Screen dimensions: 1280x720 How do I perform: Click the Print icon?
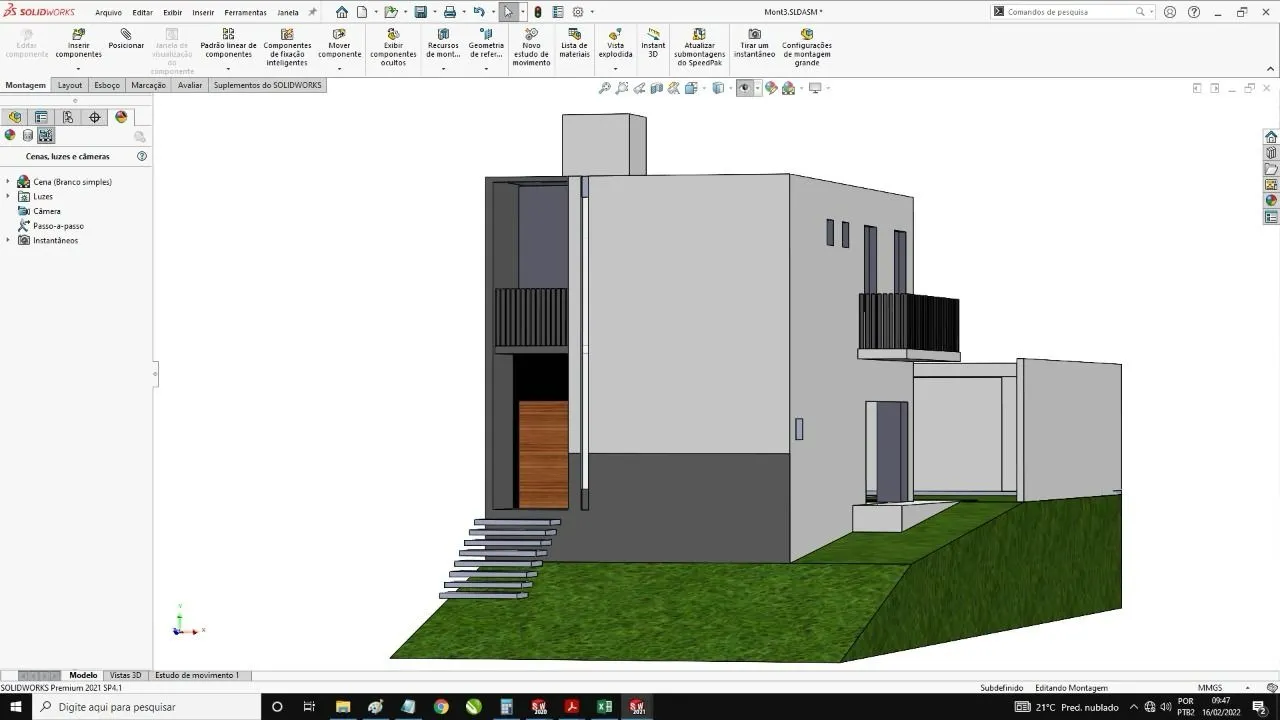tap(450, 12)
